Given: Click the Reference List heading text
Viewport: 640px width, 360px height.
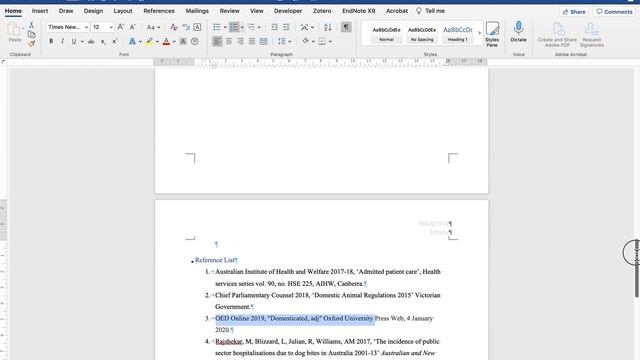Looking at the screenshot, I should [x=215, y=260].
